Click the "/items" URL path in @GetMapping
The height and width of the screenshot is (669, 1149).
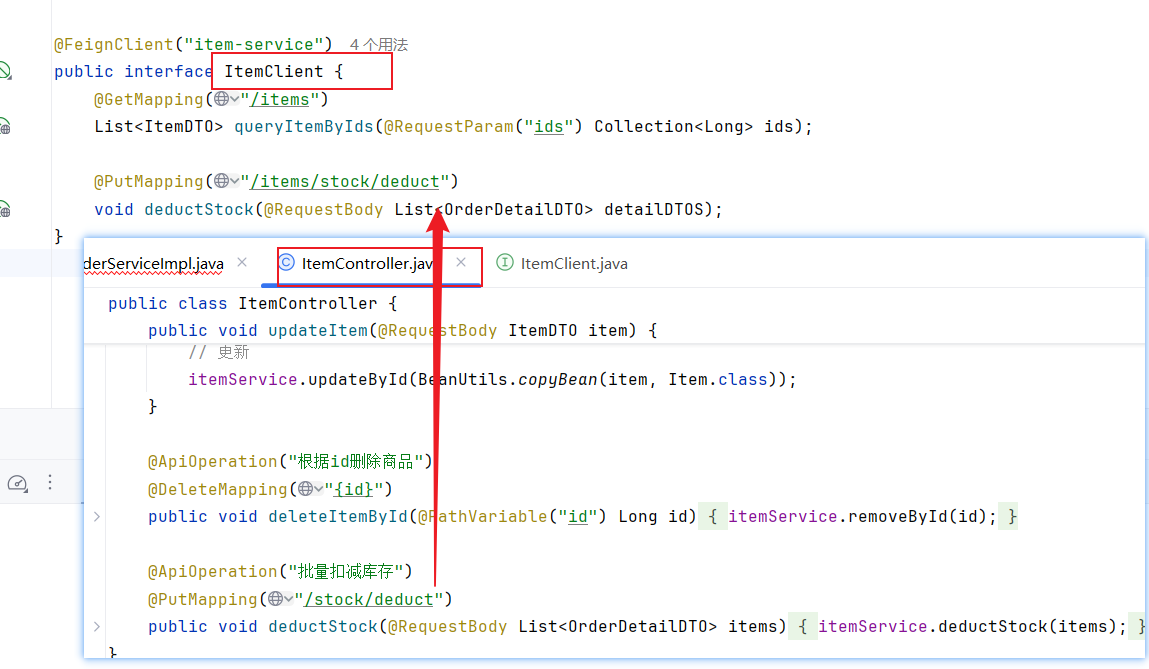click(284, 99)
